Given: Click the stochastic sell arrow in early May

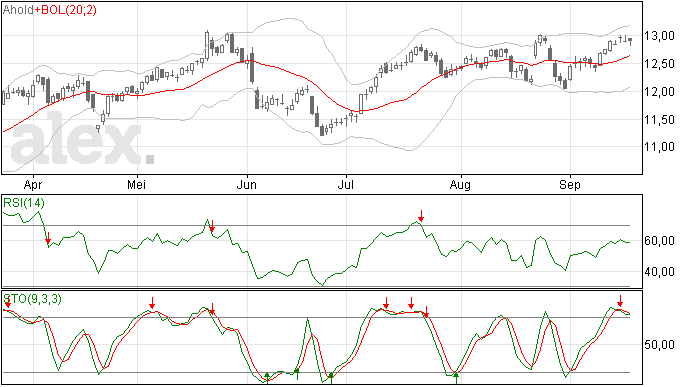Looking at the screenshot, I should coord(152,303).
